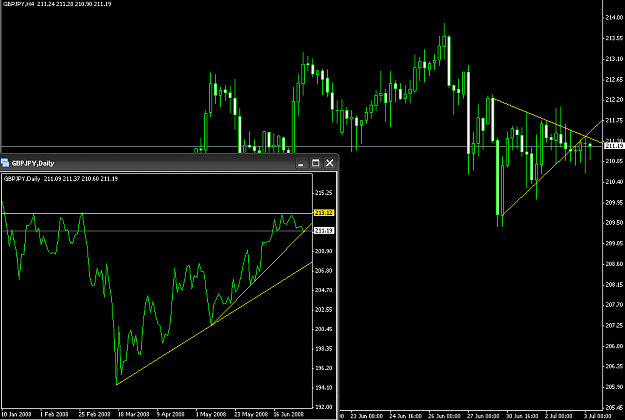Click the GBPJPY,Daily window title text
The height and width of the screenshot is (420, 625).
point(33,163)
